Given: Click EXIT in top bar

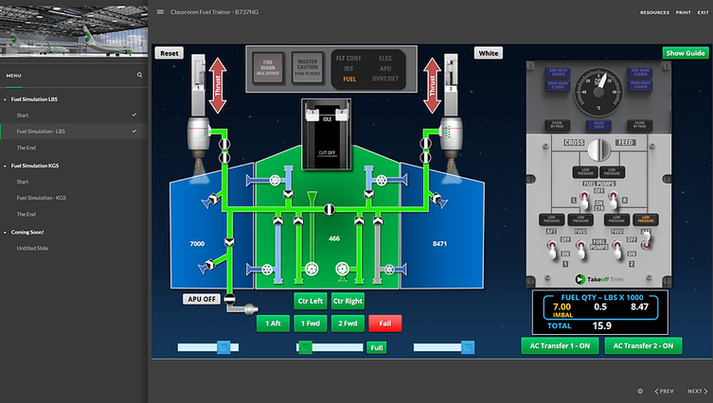Looking at the screenshot, I should (703, 12).
